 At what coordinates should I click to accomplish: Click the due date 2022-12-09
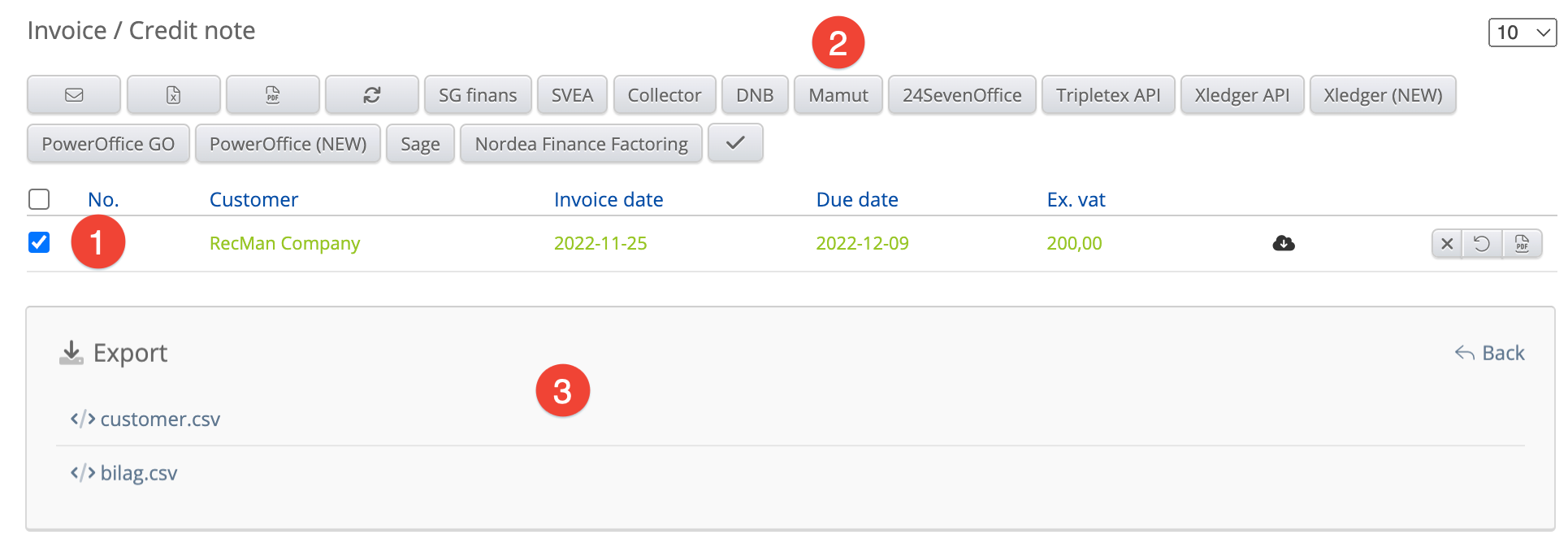[862, 243]
